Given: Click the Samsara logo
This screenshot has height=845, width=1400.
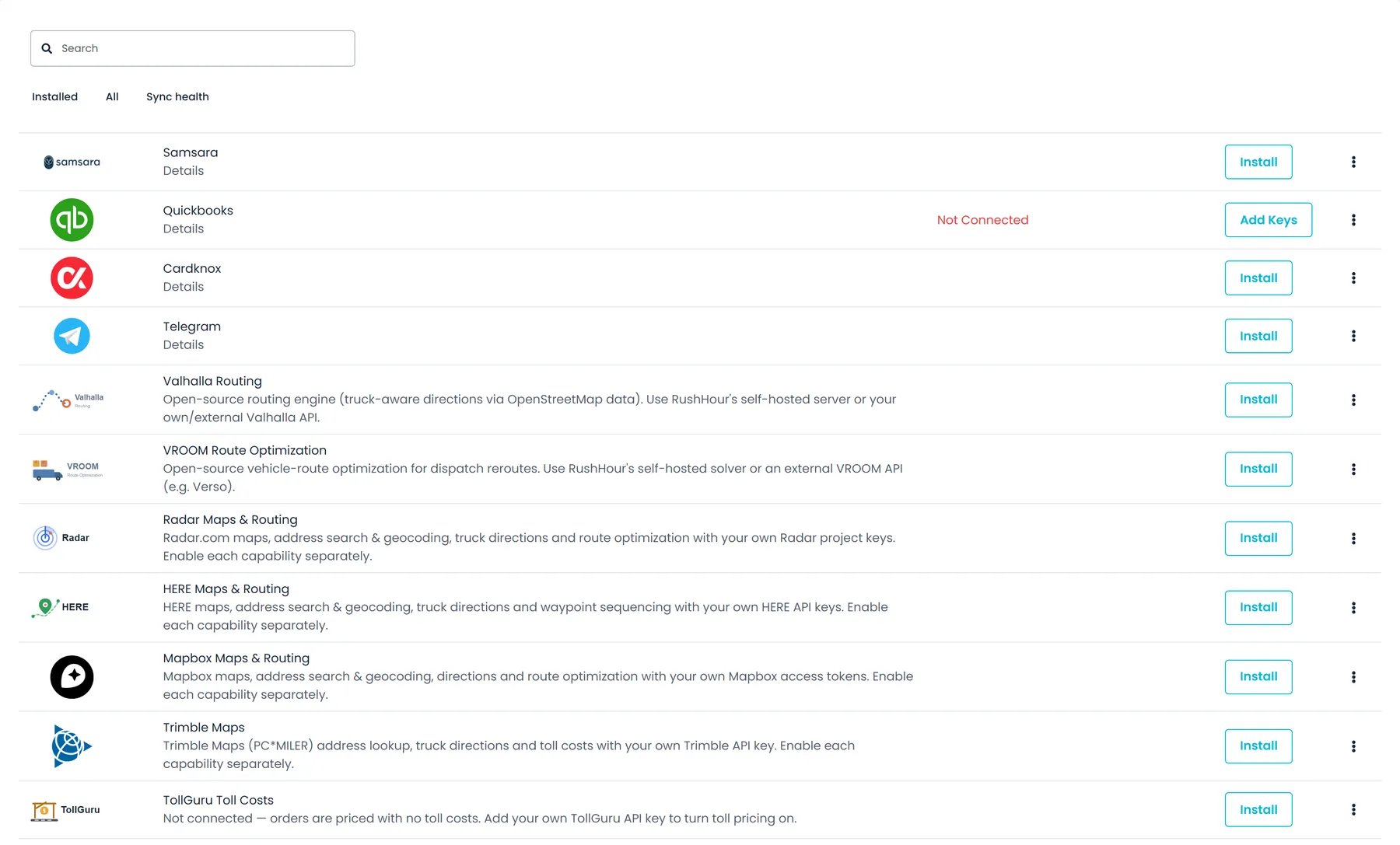Looking at the screenshot, I should pyautogui.click(x=72, y=162).
